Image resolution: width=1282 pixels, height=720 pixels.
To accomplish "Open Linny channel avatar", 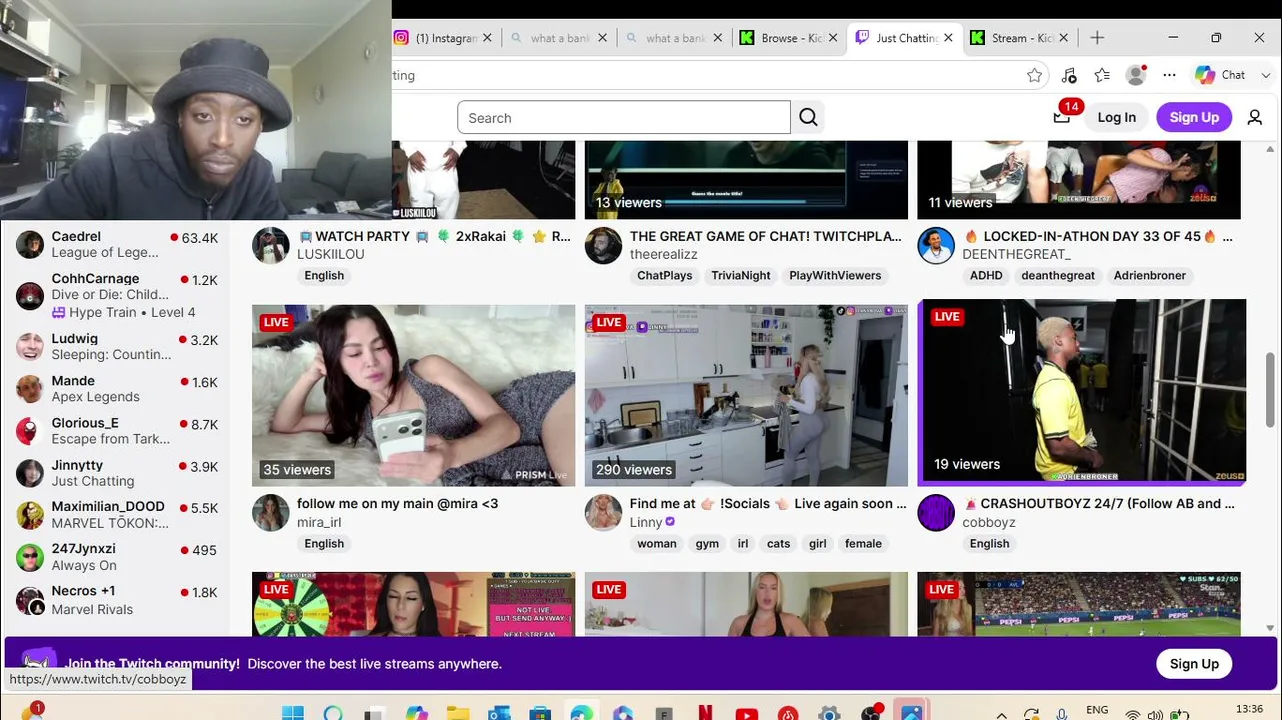I will (x=603, y=513).
